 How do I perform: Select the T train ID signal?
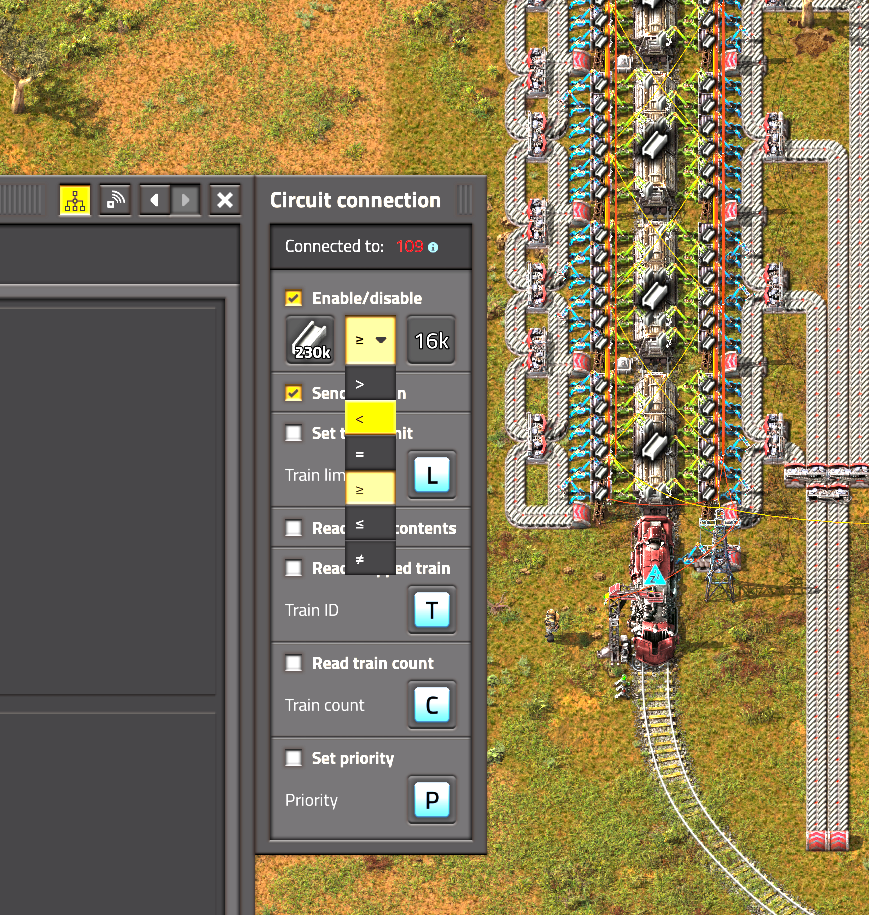(x=431, y=610)
